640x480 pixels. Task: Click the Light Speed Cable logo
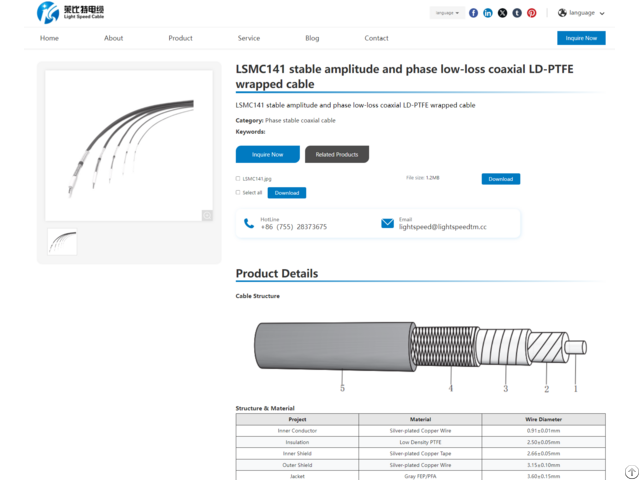(x=70, y=12)
